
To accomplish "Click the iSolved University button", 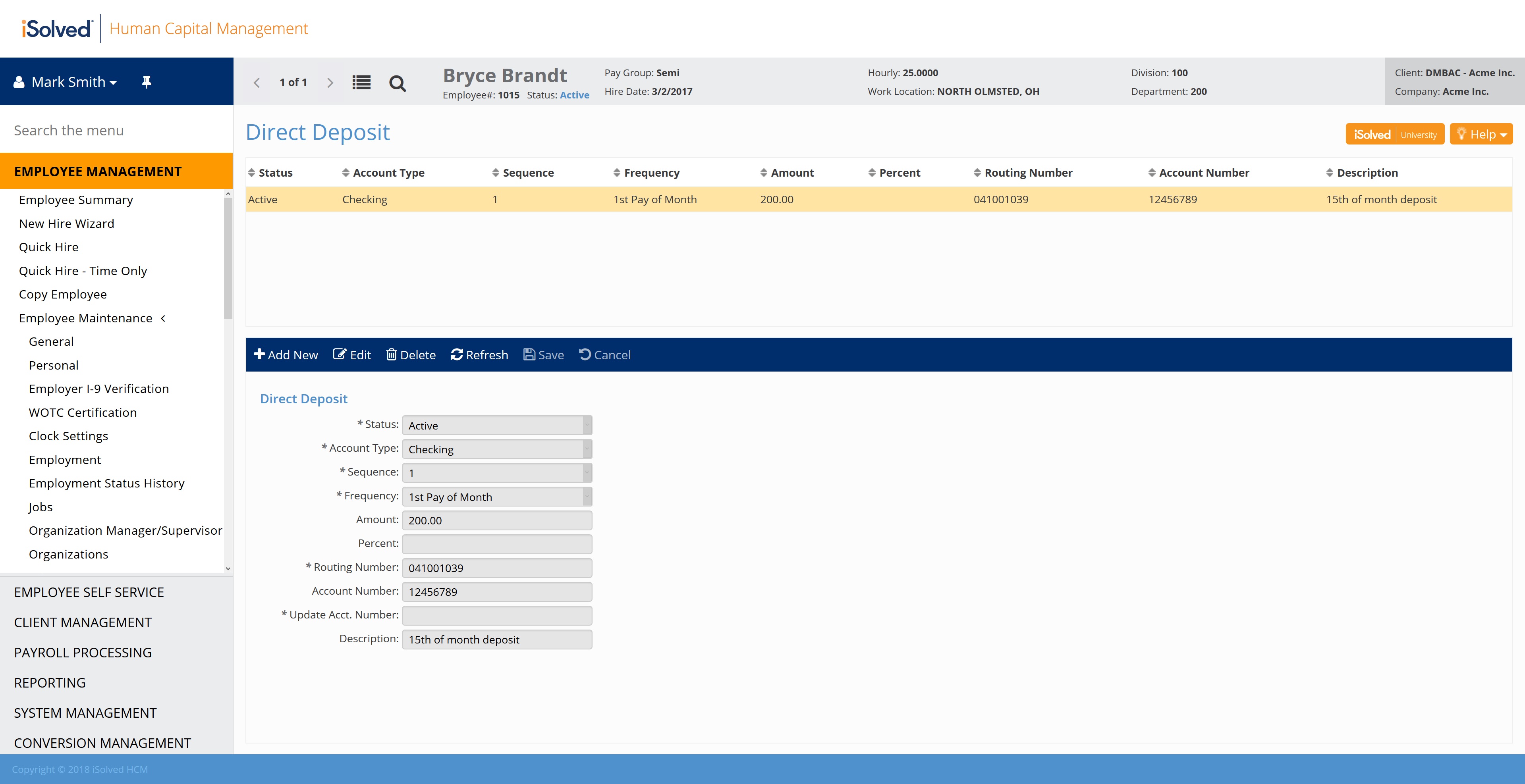I will pyautogui.click(x=1395, y=134).
